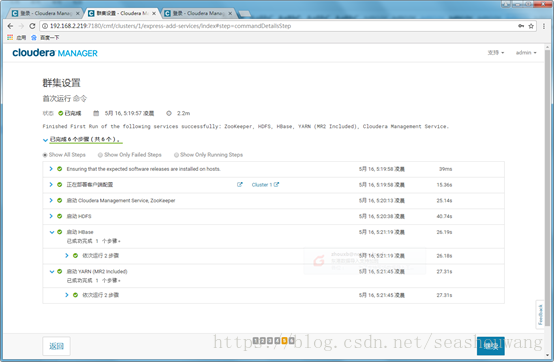The image size is (554, 362).
Task: Expand the deploying client configuration step
Action: 51,185
